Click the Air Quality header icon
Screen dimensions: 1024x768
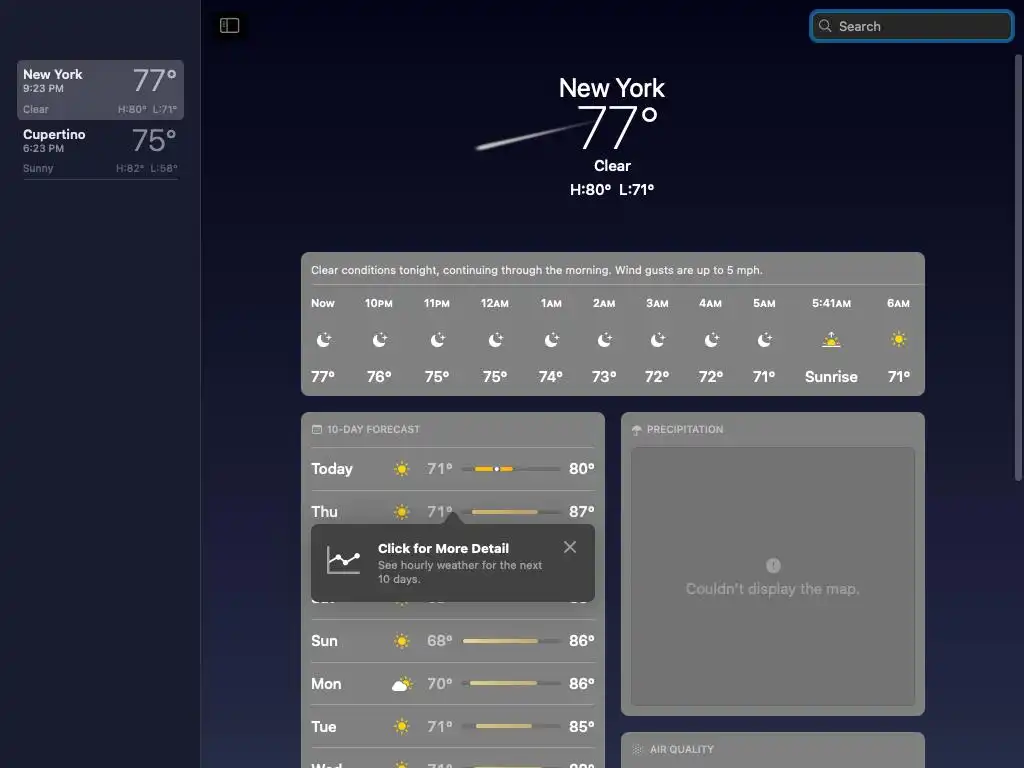[637, 750]
